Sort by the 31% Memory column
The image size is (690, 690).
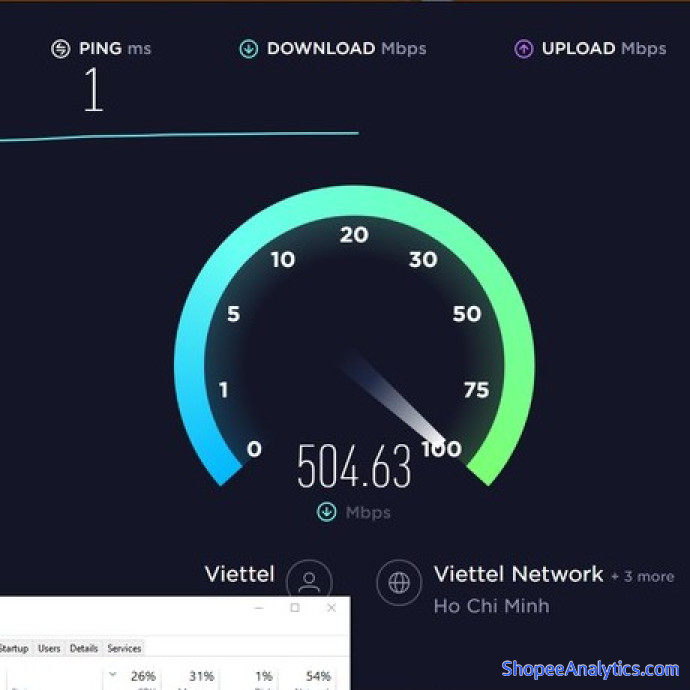[x=201, y=676]
